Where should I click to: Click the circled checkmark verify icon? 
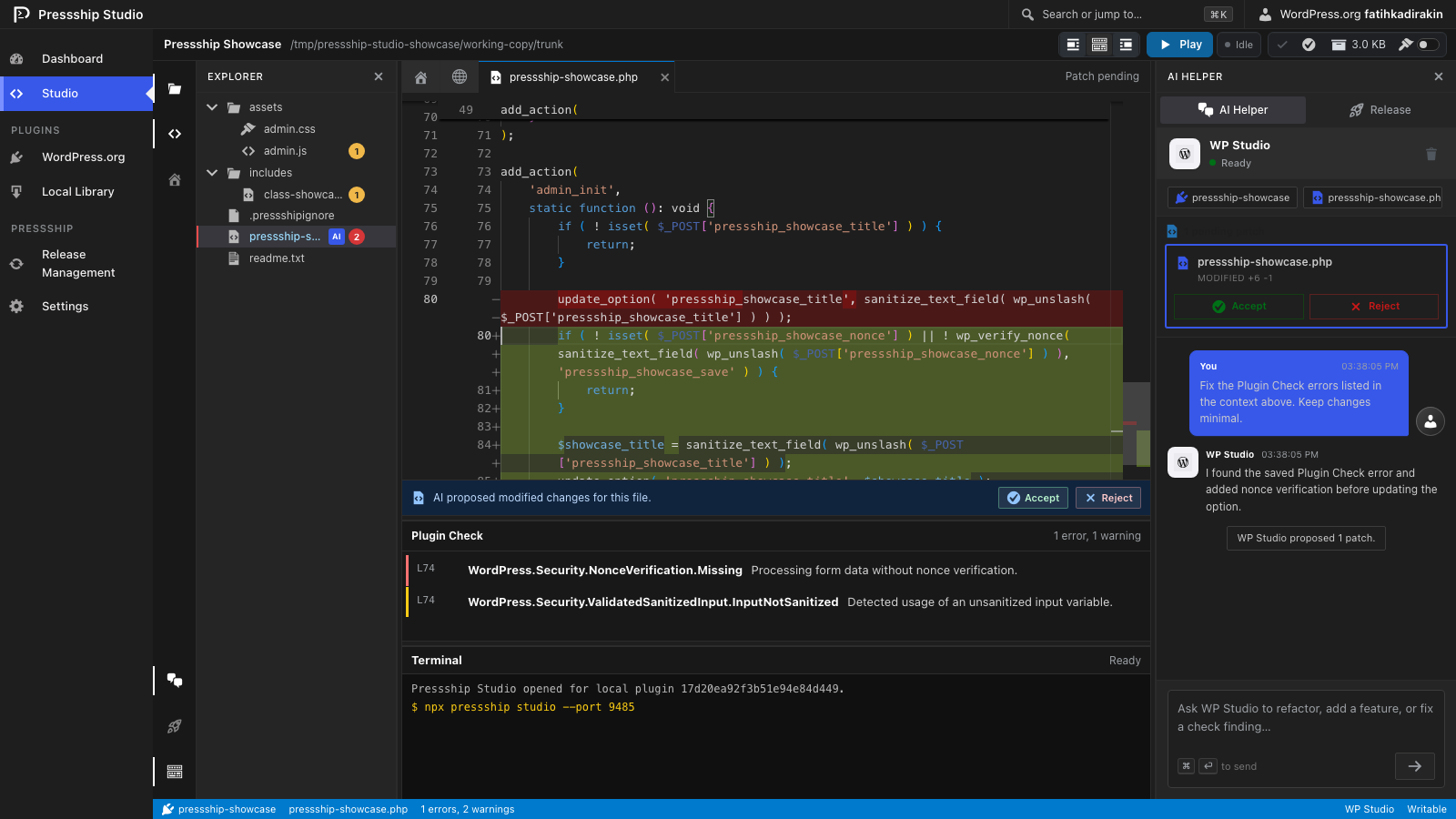1309,45
